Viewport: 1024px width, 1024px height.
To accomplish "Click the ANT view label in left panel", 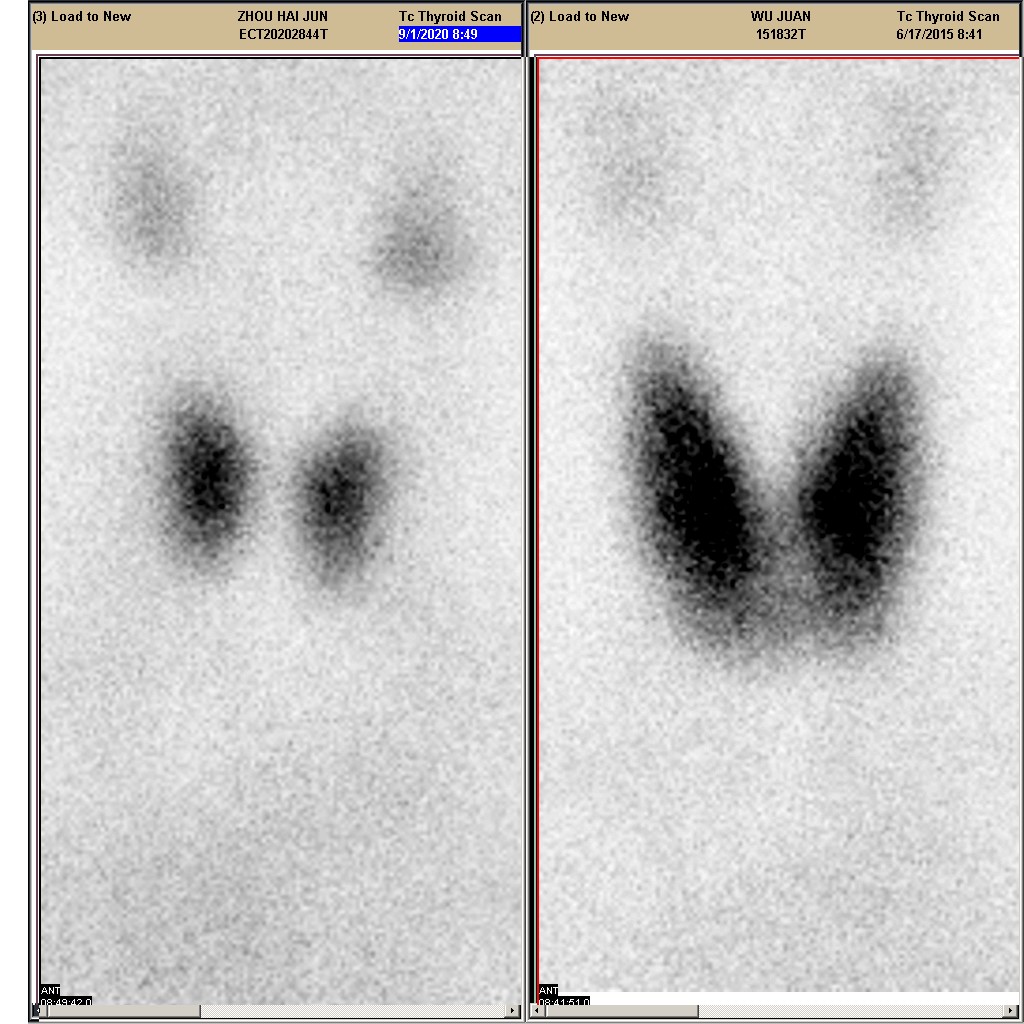I will (50, 991).
